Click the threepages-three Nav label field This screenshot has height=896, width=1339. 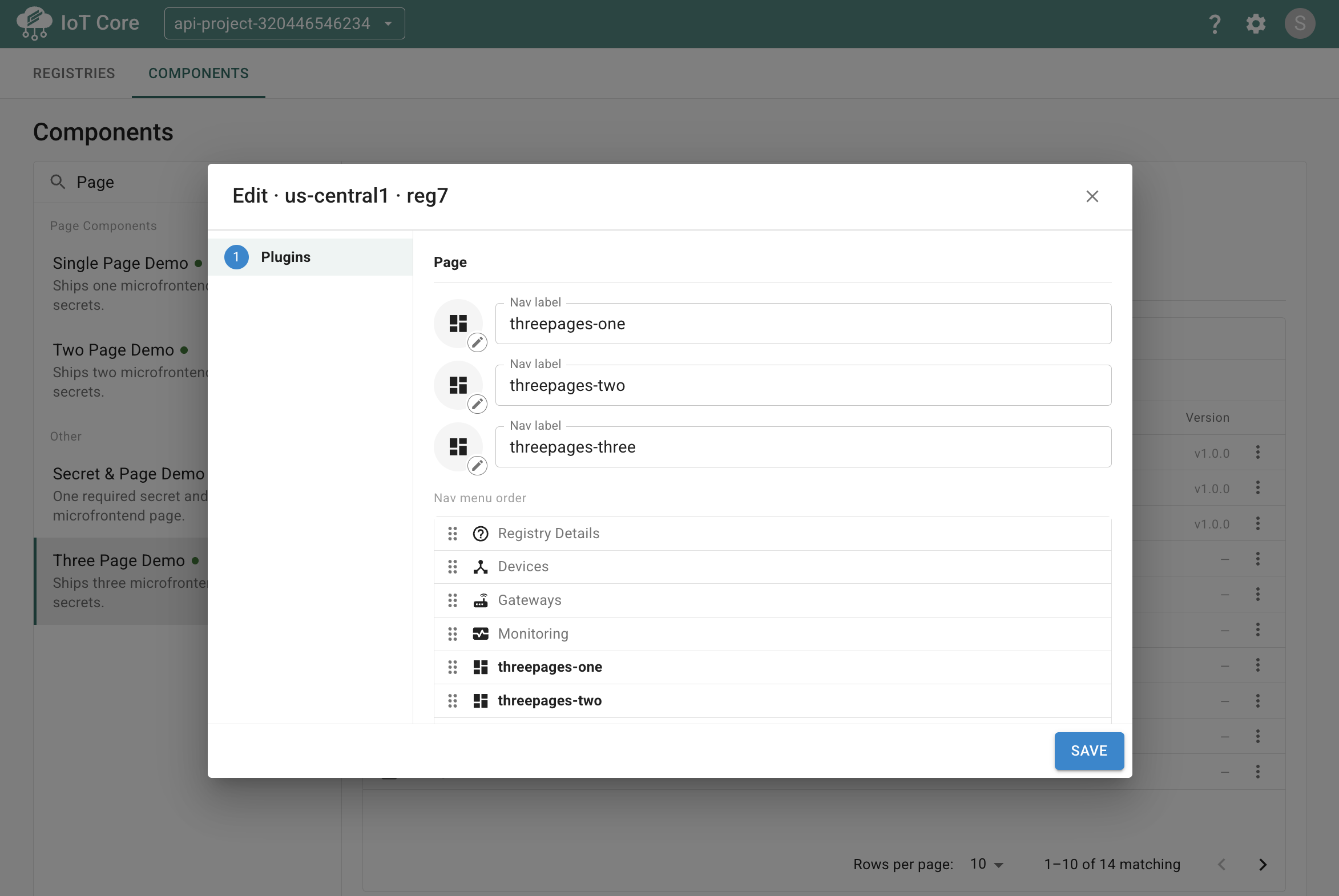tap(803, 447)
